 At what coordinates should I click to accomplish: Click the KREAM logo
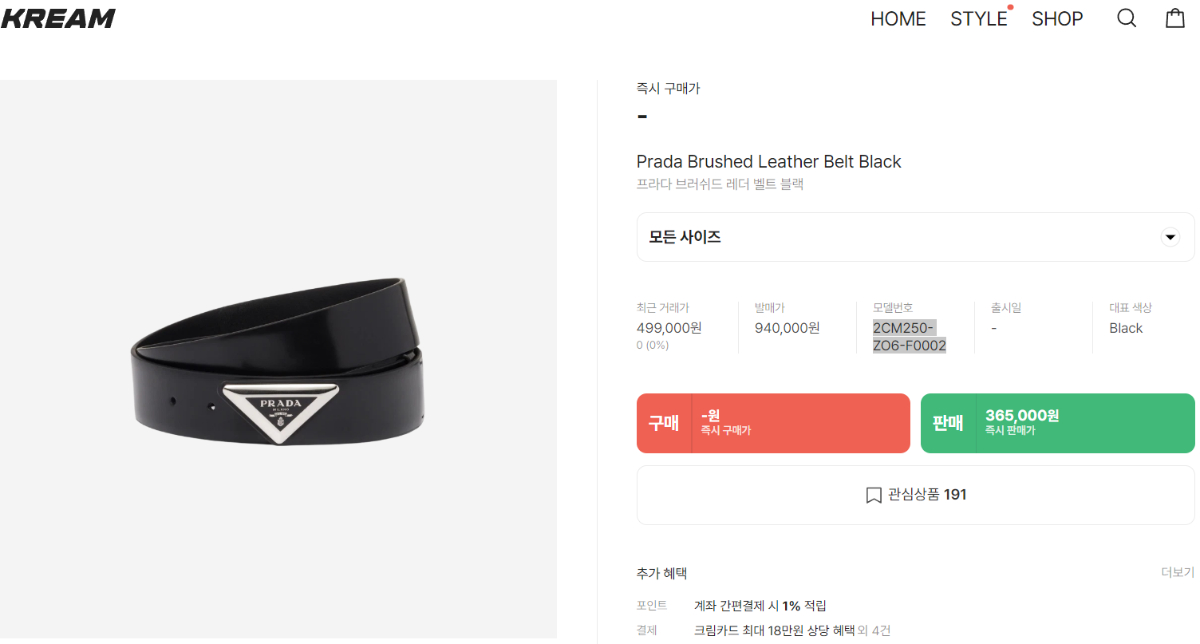click(58, 18)
